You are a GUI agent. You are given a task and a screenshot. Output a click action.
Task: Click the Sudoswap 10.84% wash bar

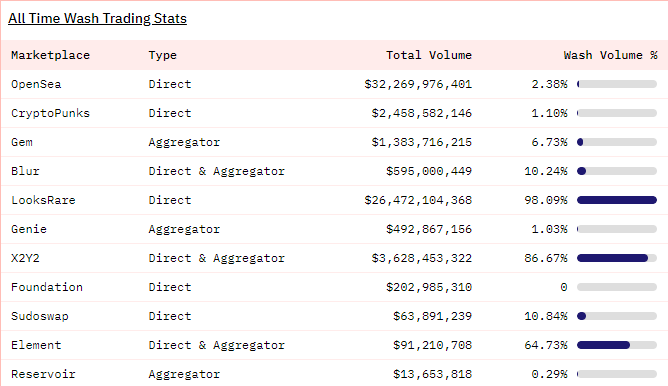pos(616,316)
